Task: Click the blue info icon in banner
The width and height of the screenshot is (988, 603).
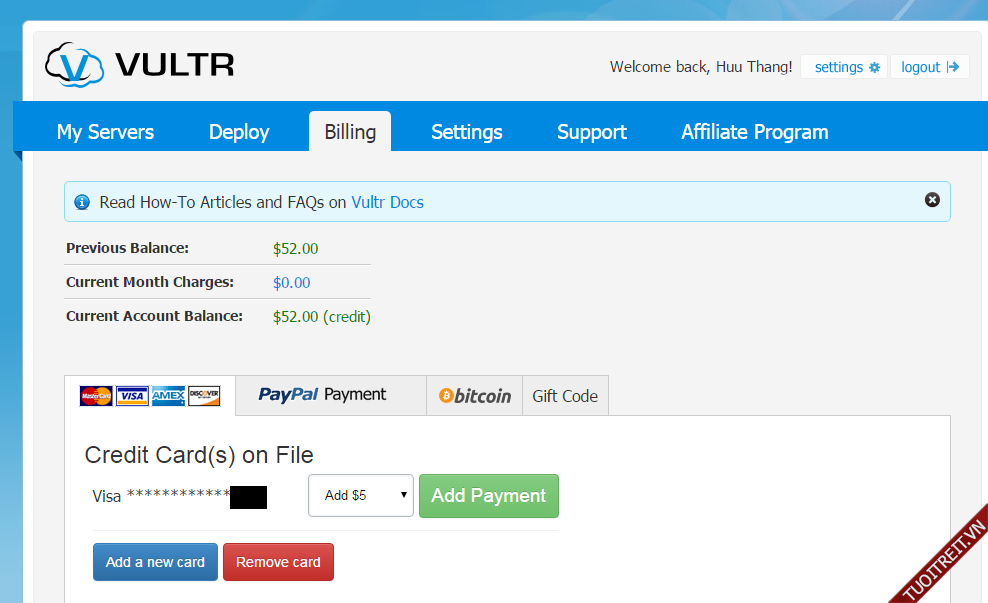Action: tap(83, 202)
